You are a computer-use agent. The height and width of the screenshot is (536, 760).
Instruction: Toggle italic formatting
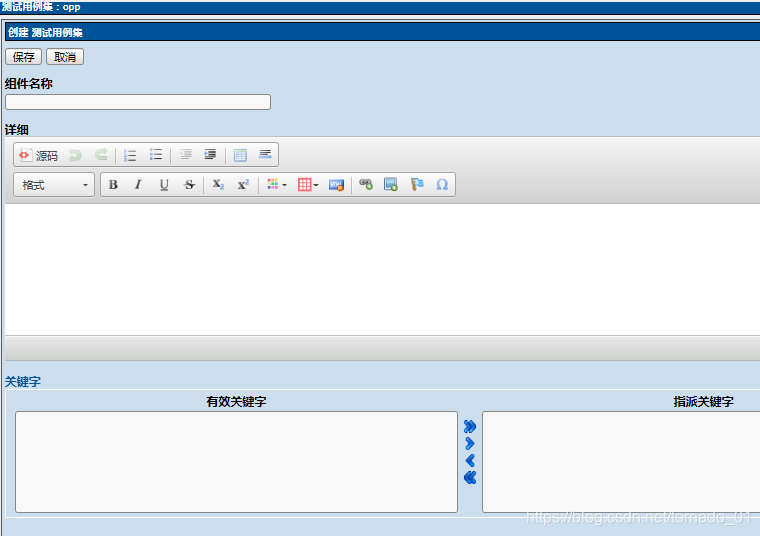pos(138,185)
